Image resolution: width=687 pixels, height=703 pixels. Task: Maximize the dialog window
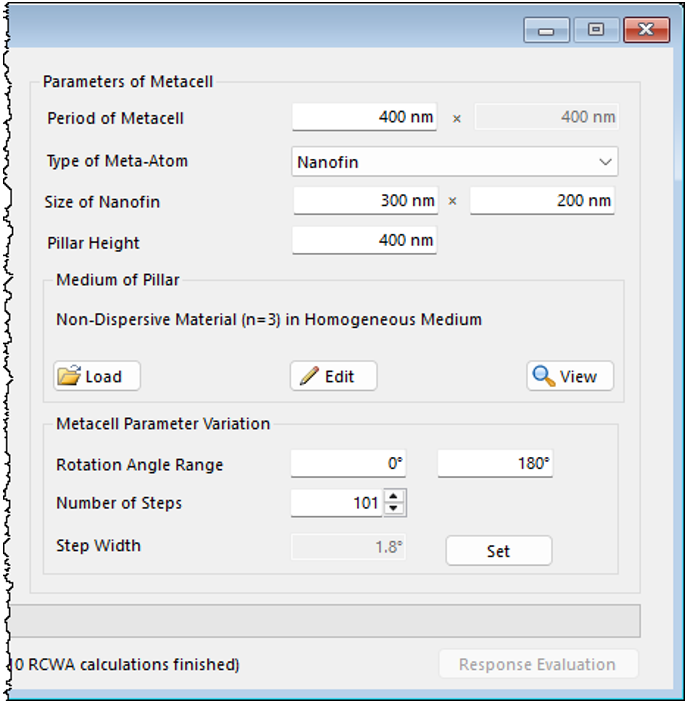tap(596, 31)
